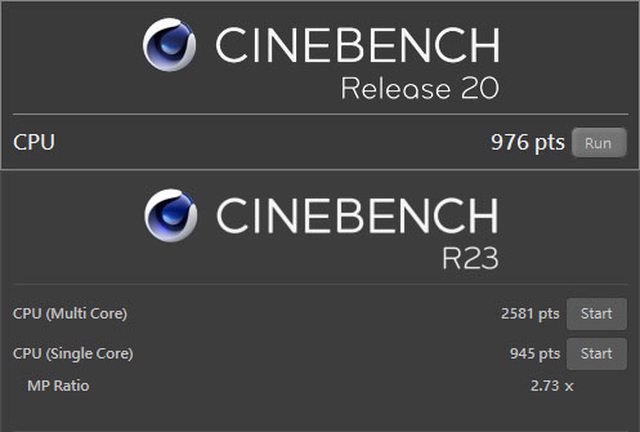Viewport: 640px width, 432px height.
Task: Click the Release 20 version text
Action: (x=419, y=89)
